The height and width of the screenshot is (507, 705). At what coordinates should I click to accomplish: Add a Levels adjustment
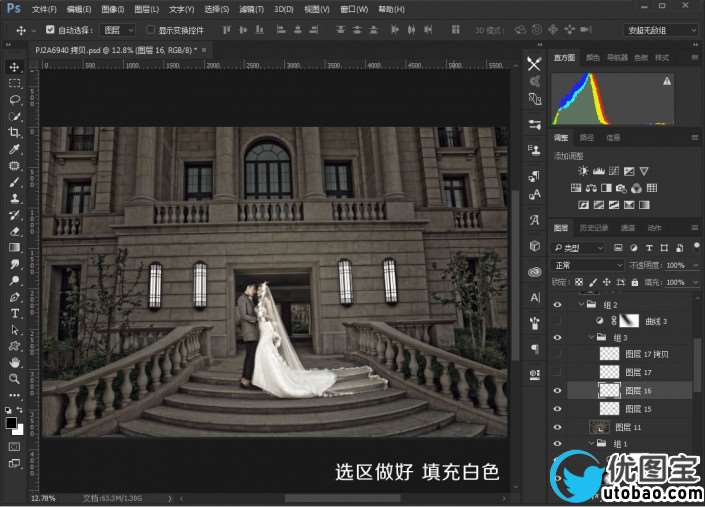tap(598, 171)
